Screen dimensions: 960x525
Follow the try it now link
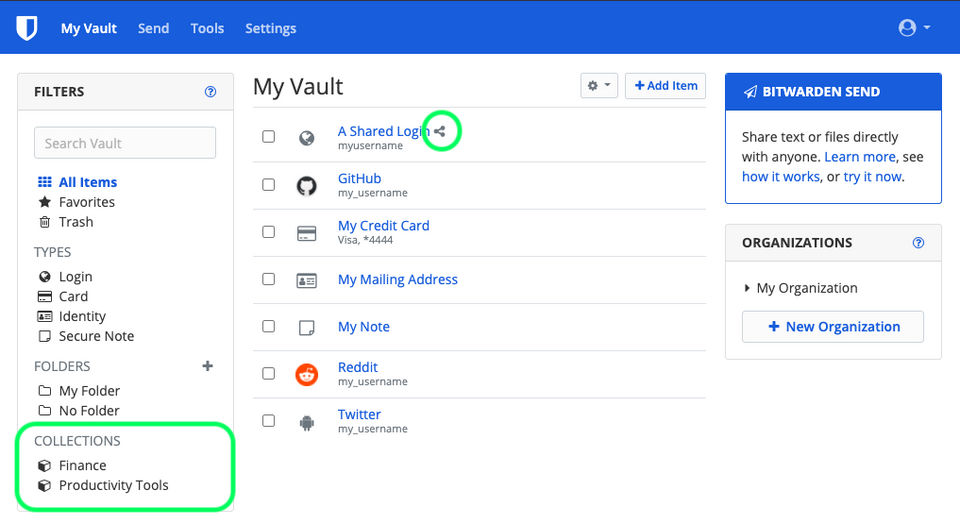[x=872, y=177]
